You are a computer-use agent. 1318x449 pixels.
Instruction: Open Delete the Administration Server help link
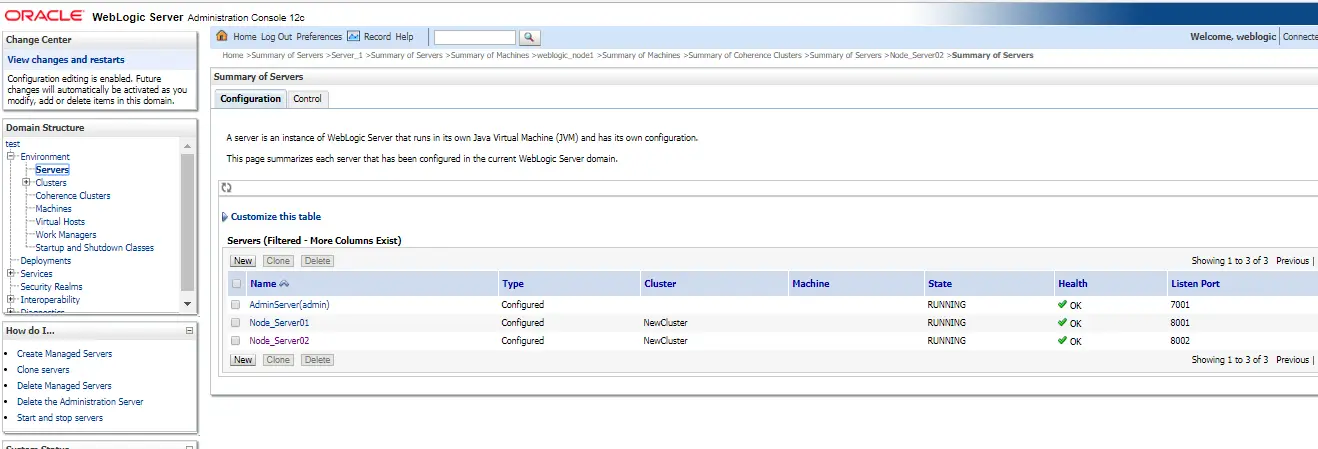pos(80,402)
